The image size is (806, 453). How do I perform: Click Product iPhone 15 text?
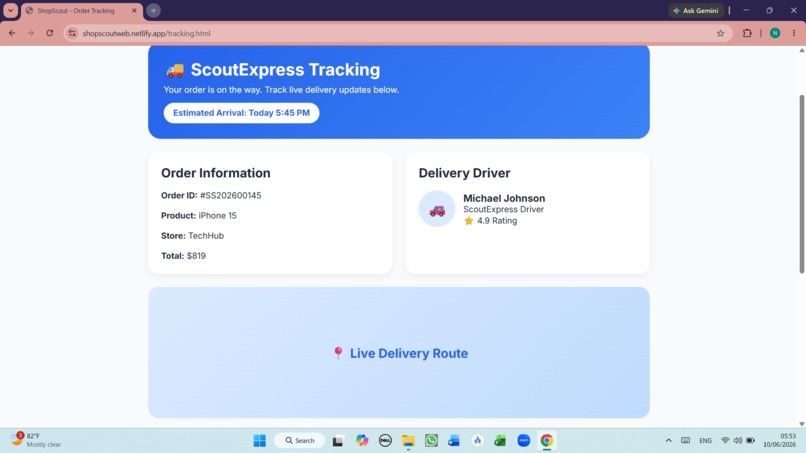click(x=198, y=215)
